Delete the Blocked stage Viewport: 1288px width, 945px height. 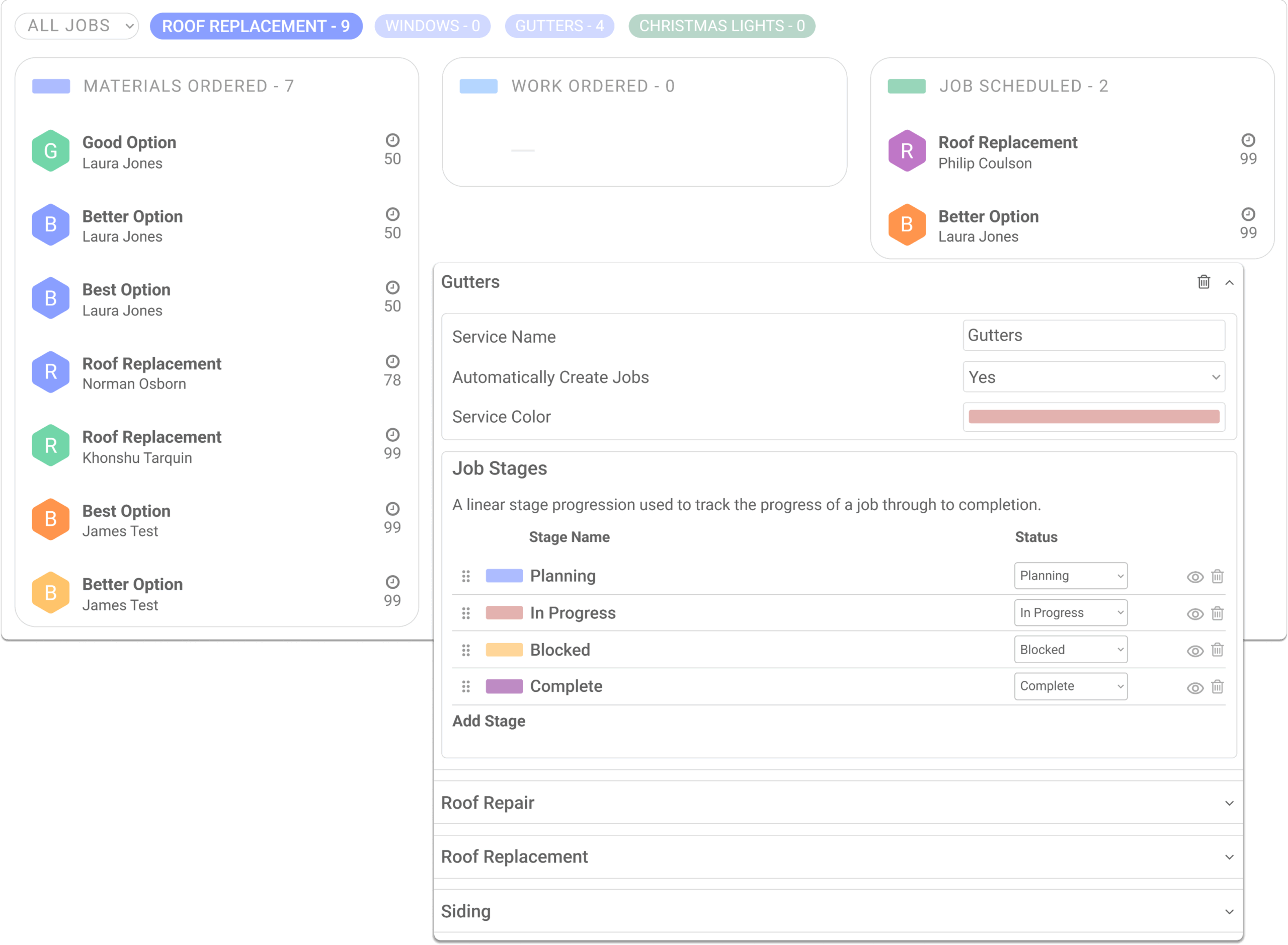(1218, 650)
